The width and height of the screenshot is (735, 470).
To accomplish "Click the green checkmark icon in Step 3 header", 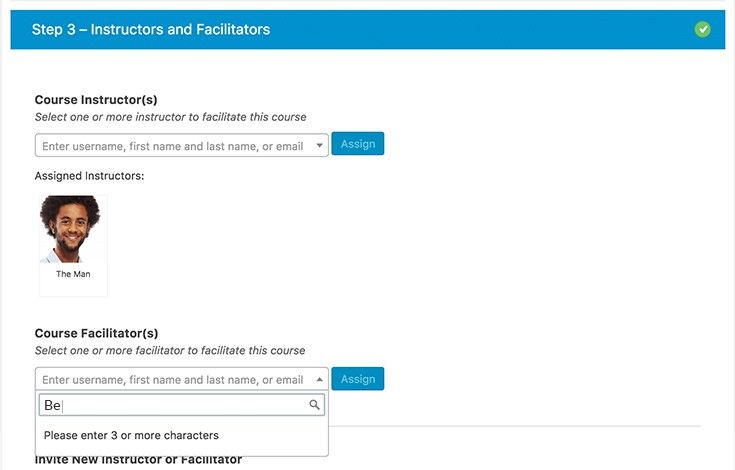I will (x=702, y=30).
